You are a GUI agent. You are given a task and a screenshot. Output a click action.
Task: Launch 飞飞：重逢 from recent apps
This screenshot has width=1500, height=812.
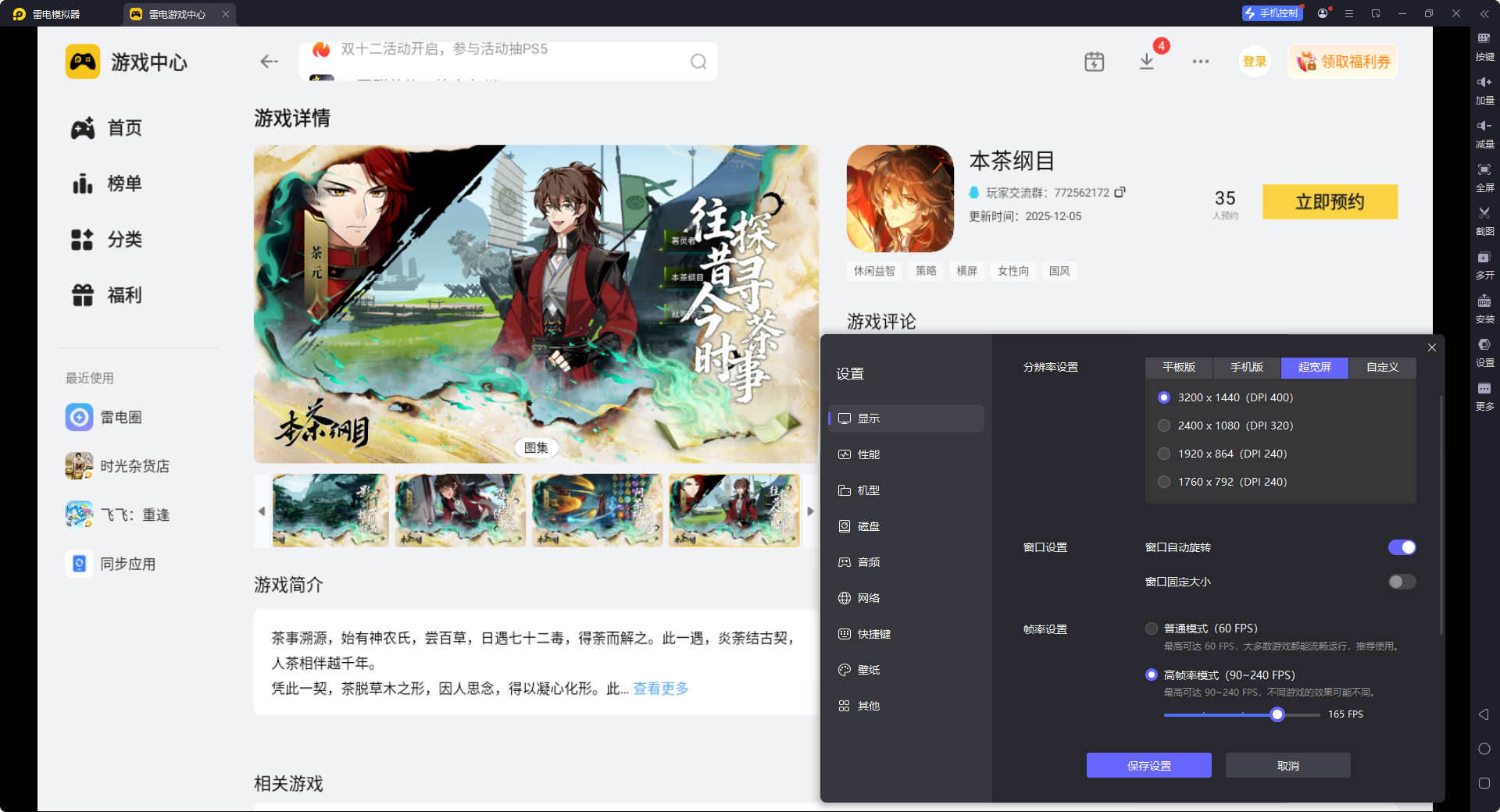pos(117,515)
